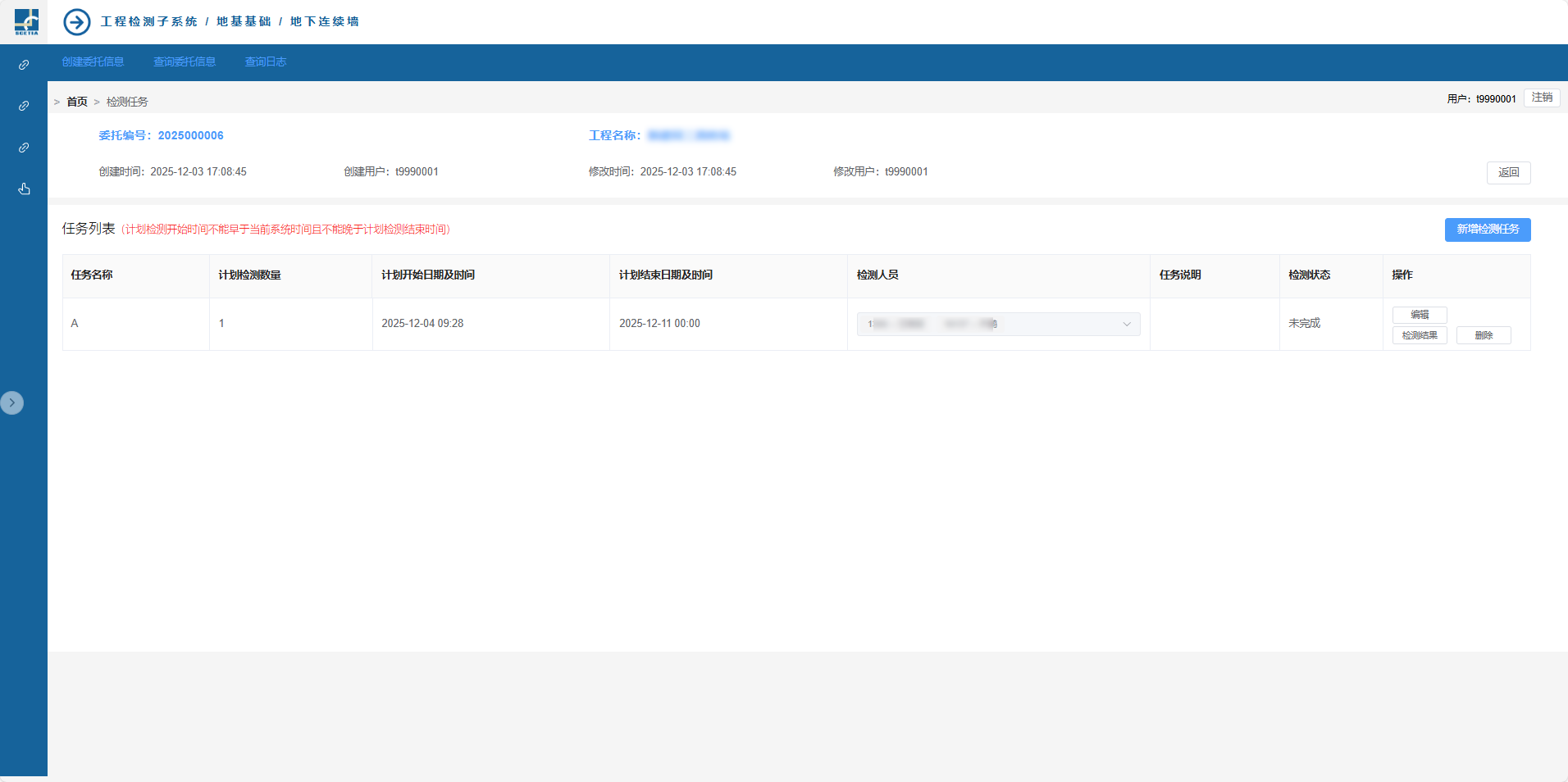The height and width of the screenshot is (782, 1568).
Task: Switch to the 查询委托信息 menu item
Action: tap(185, 62)
